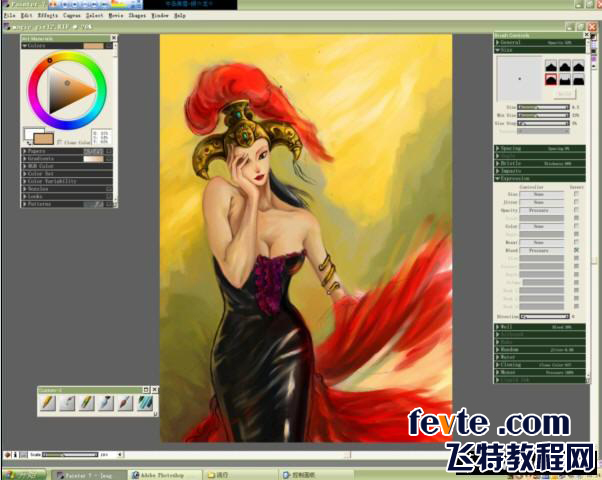Select the first brush tip profile icon
Image resolution: width=602 pixels, height=480 pixels.
[551, 66]
